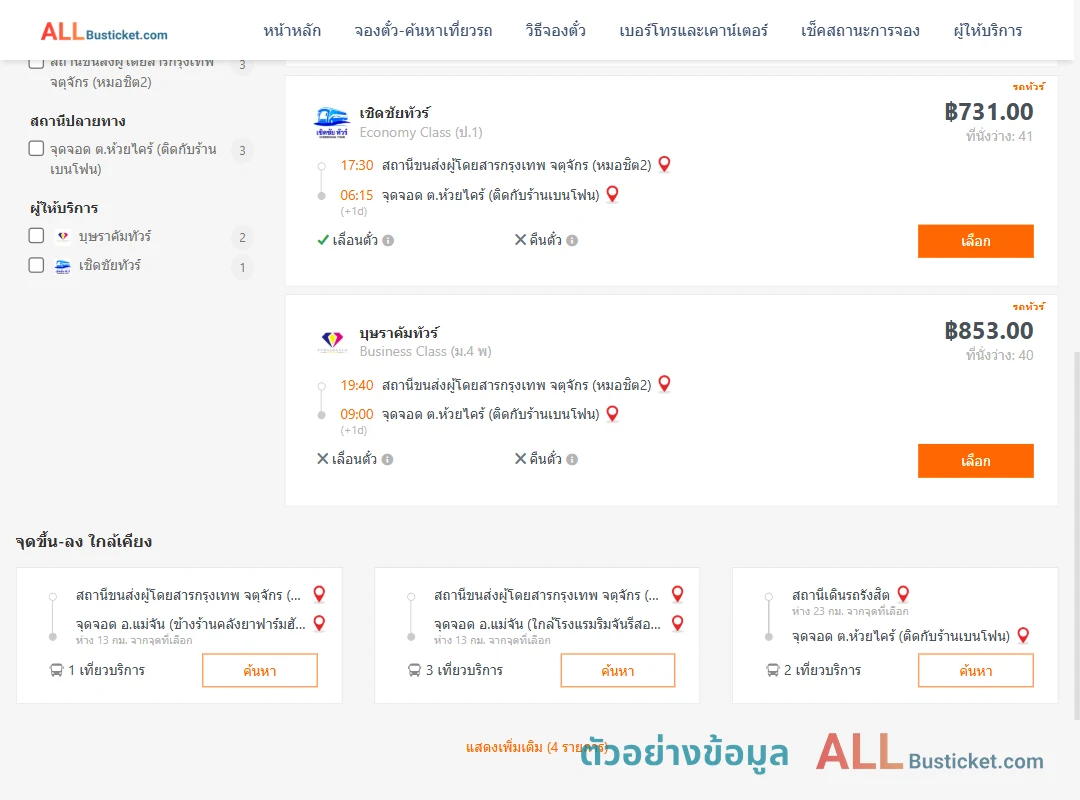1080x800 pixels.
Task: Click เชิดชัยทัวร์ logo on the 731 baht trip
Action: (x=331, y=123)
